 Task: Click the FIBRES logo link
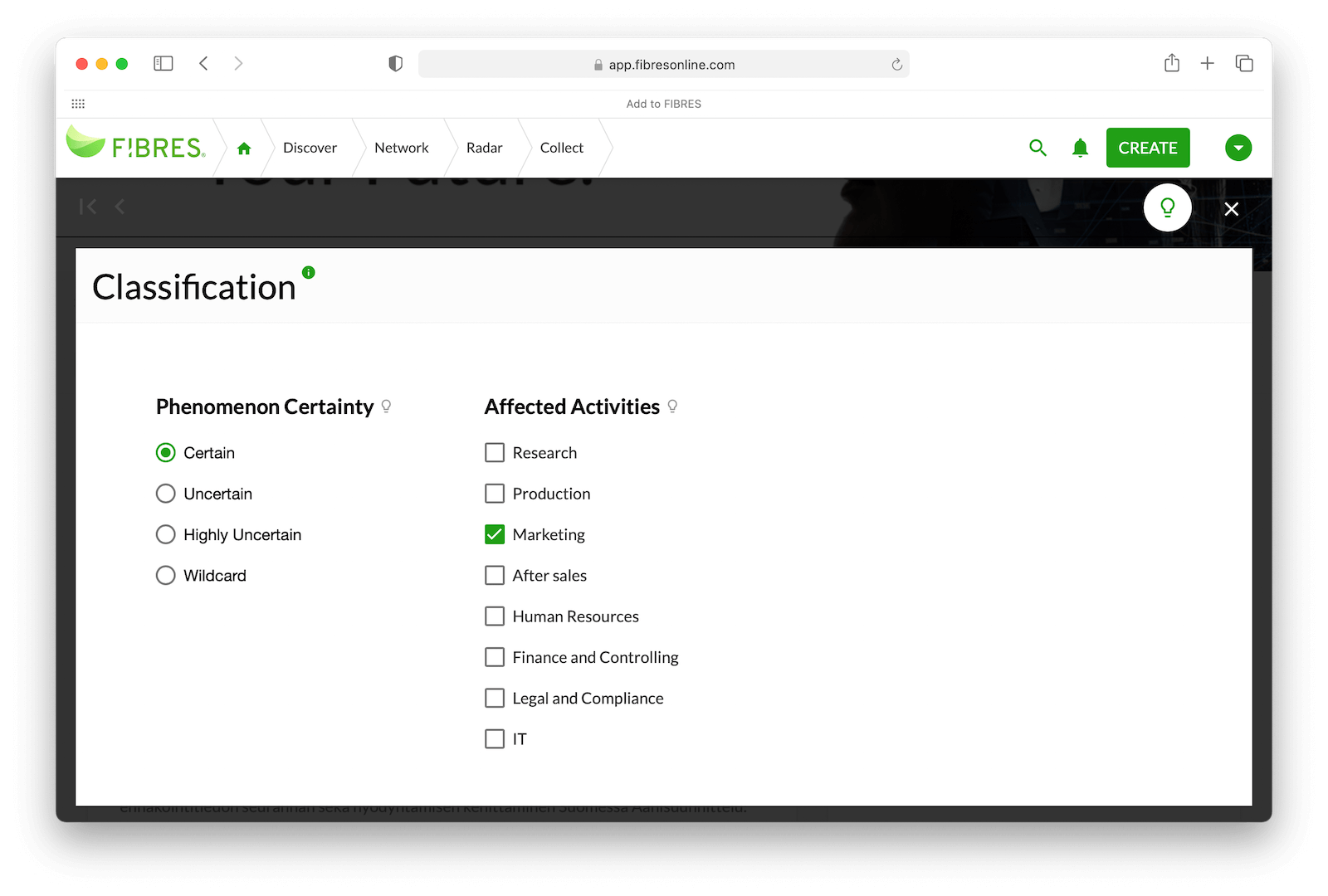136,146
